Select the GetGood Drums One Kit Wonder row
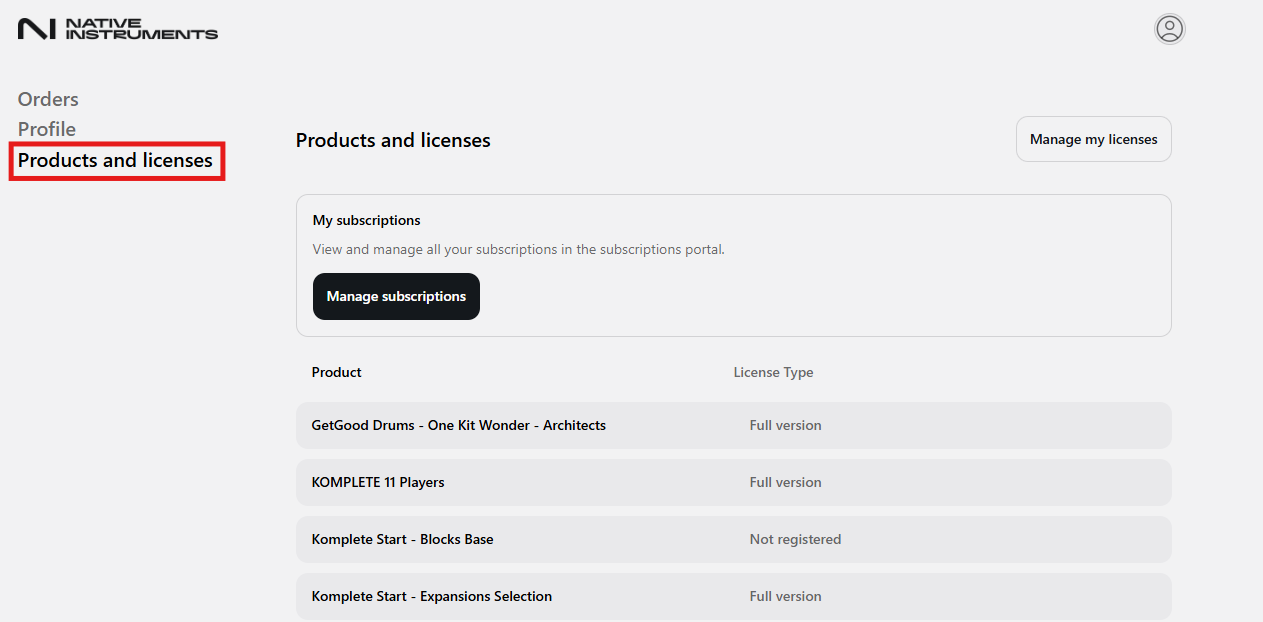The width and height of the screenshot is (1263, 622). [733, 425]
